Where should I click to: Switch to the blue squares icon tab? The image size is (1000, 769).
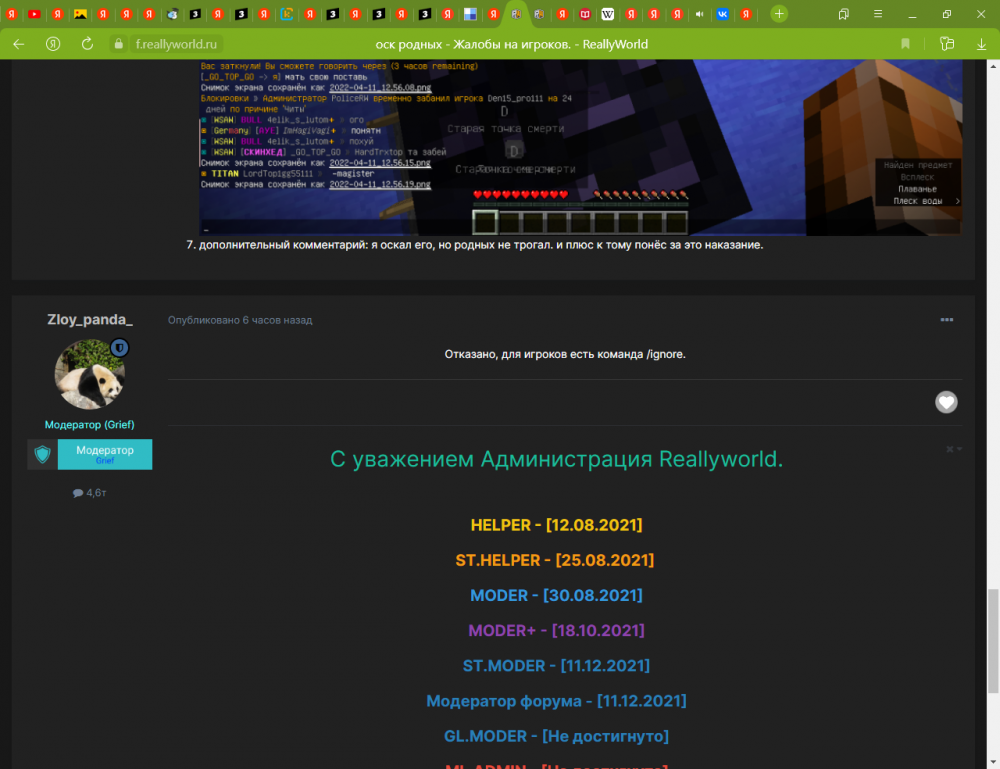click(x=470, y=14)
